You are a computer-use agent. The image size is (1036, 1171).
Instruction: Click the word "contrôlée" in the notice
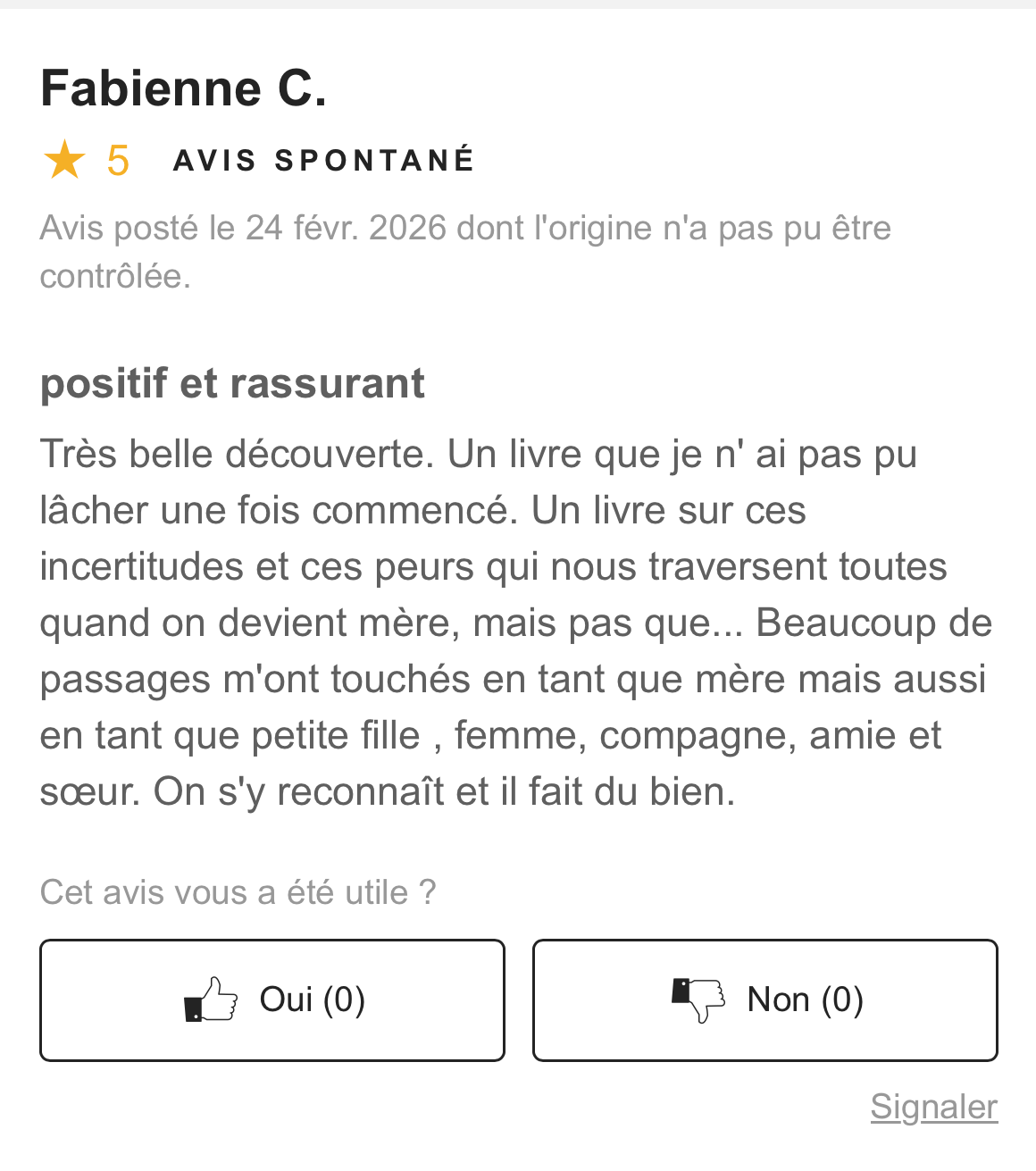coord(113,276)
